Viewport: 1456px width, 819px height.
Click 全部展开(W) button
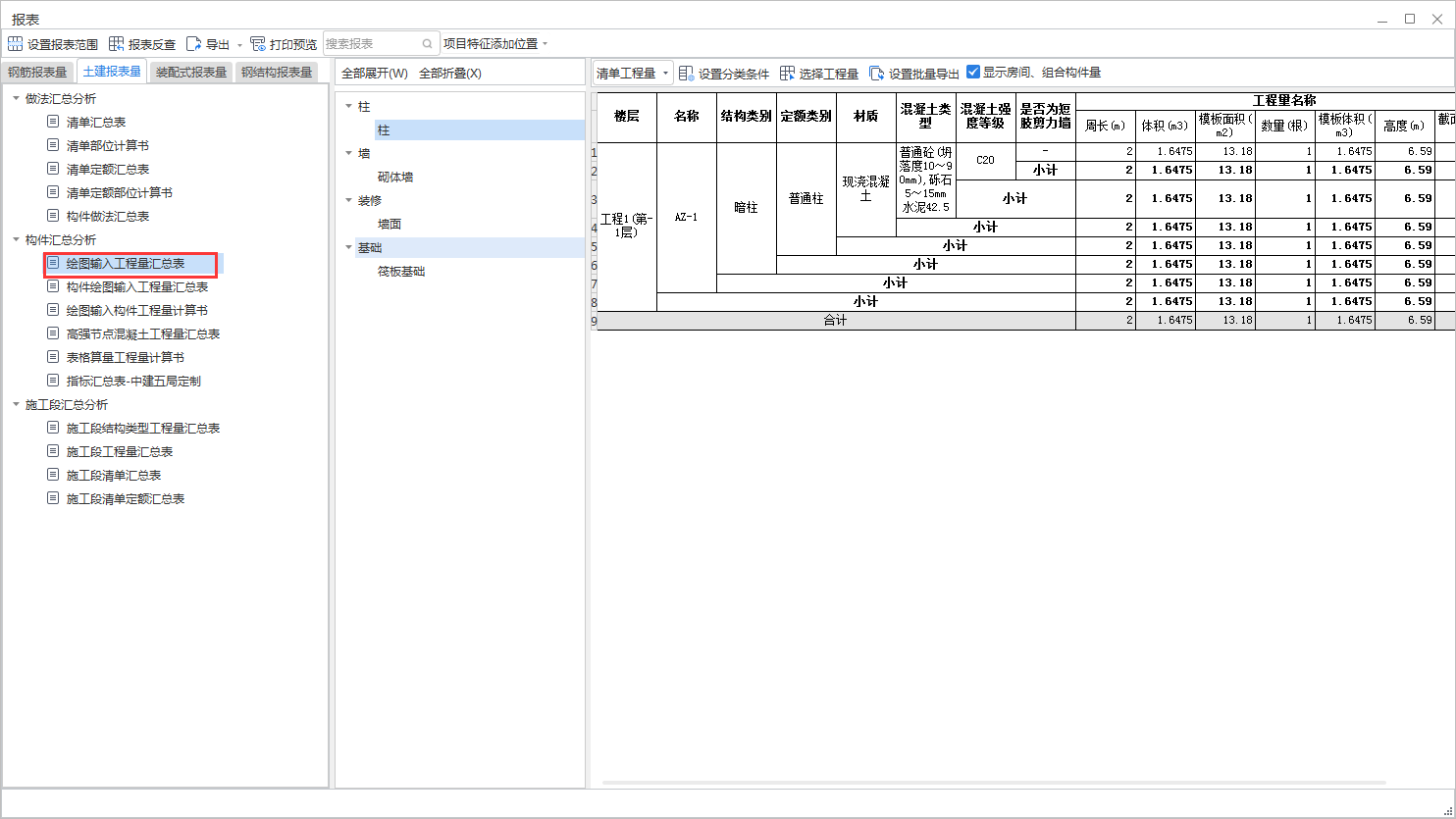point(375,74)
